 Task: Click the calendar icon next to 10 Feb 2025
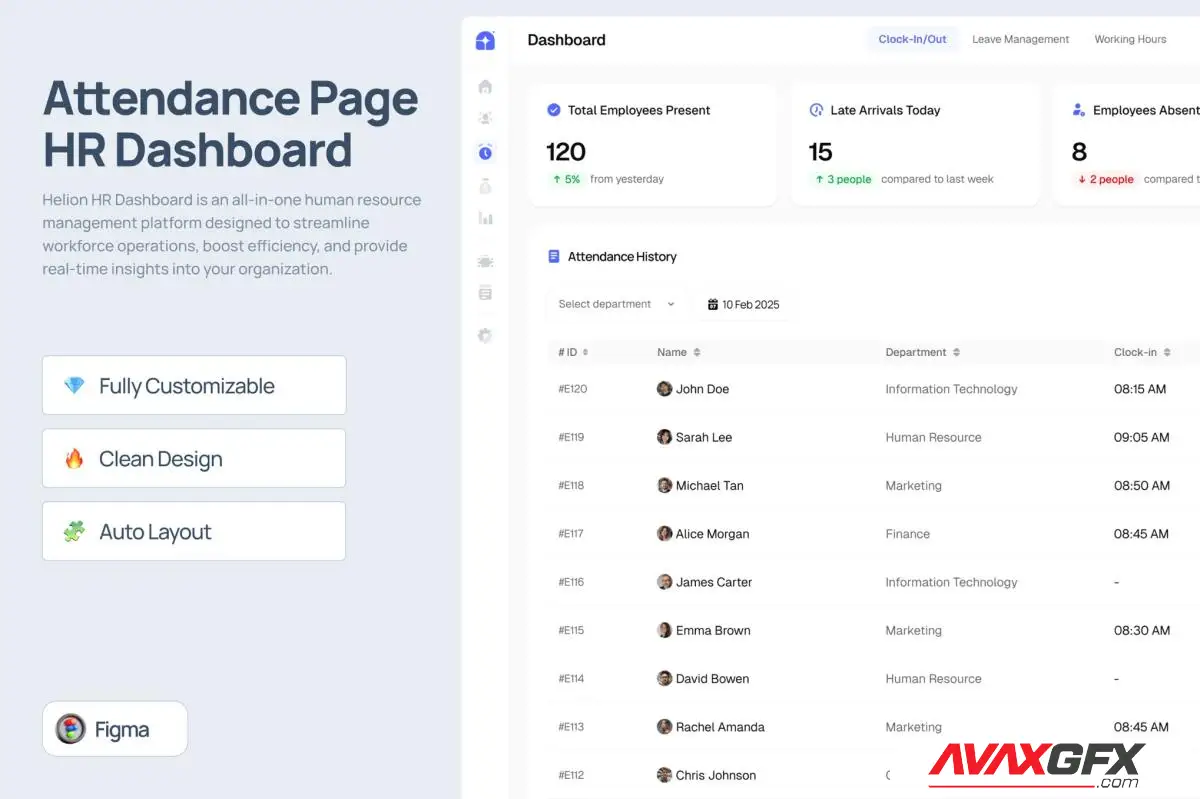(713, 304)
